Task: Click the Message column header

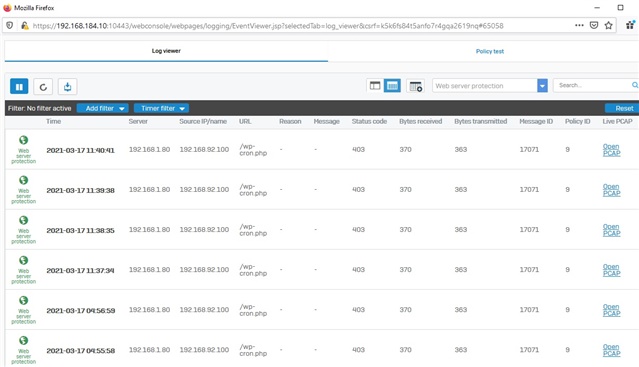Action: coord(326,121)
